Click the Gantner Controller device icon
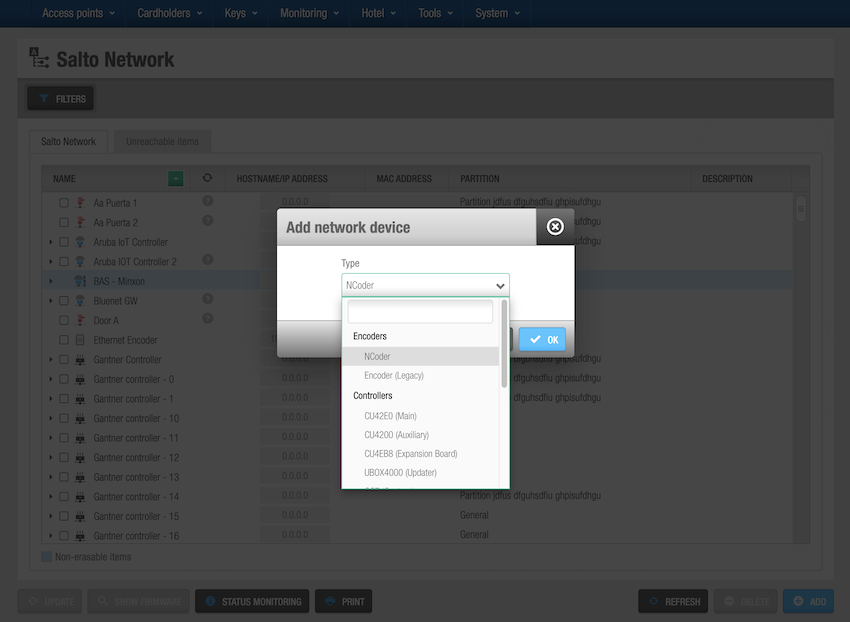The width and height of the screenshot is (850, 622). click(80, 360)
